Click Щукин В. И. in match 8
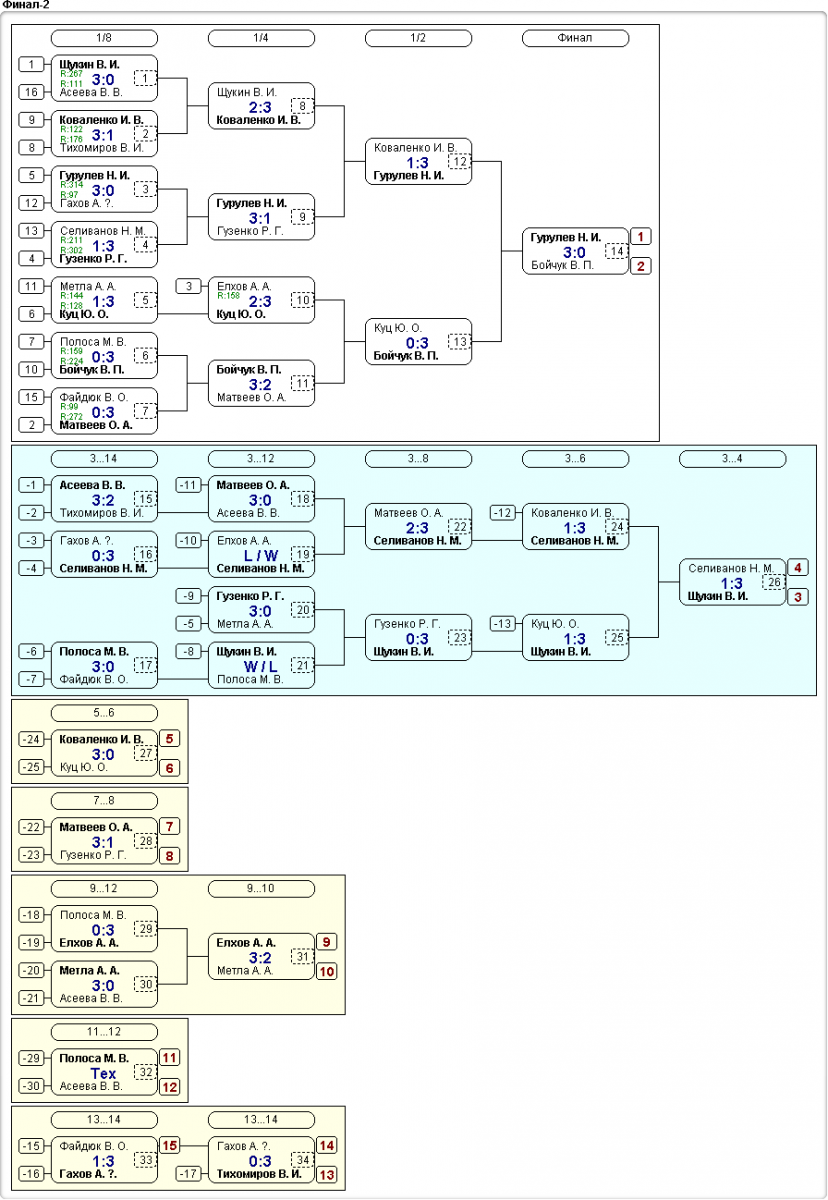 tap(246, 92)
